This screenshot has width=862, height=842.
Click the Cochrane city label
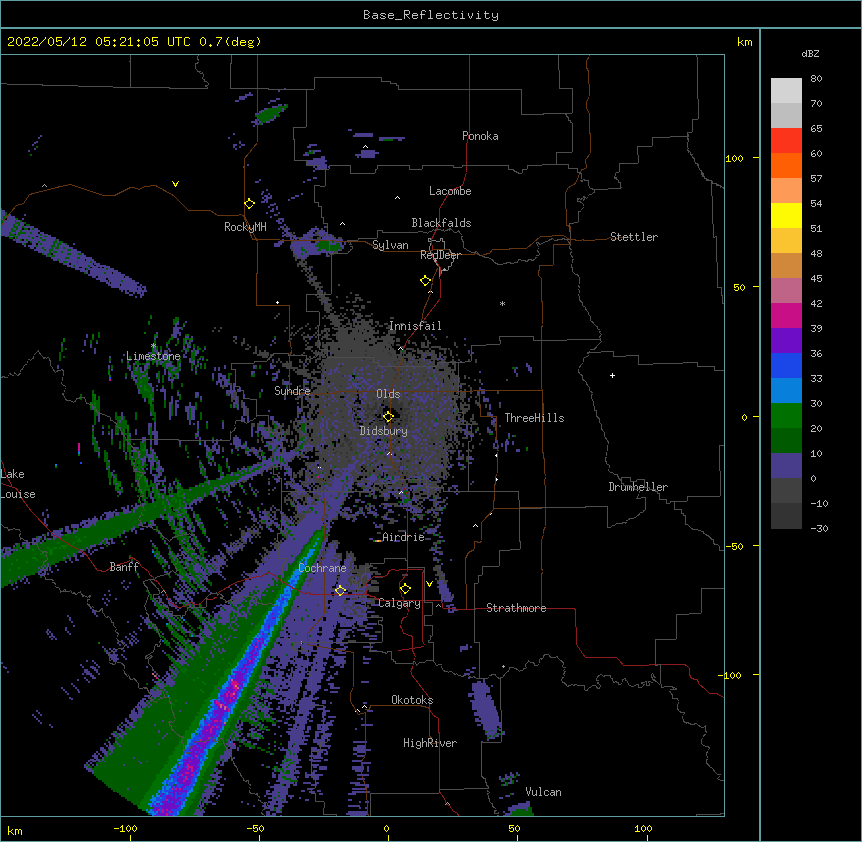point(322,568)
